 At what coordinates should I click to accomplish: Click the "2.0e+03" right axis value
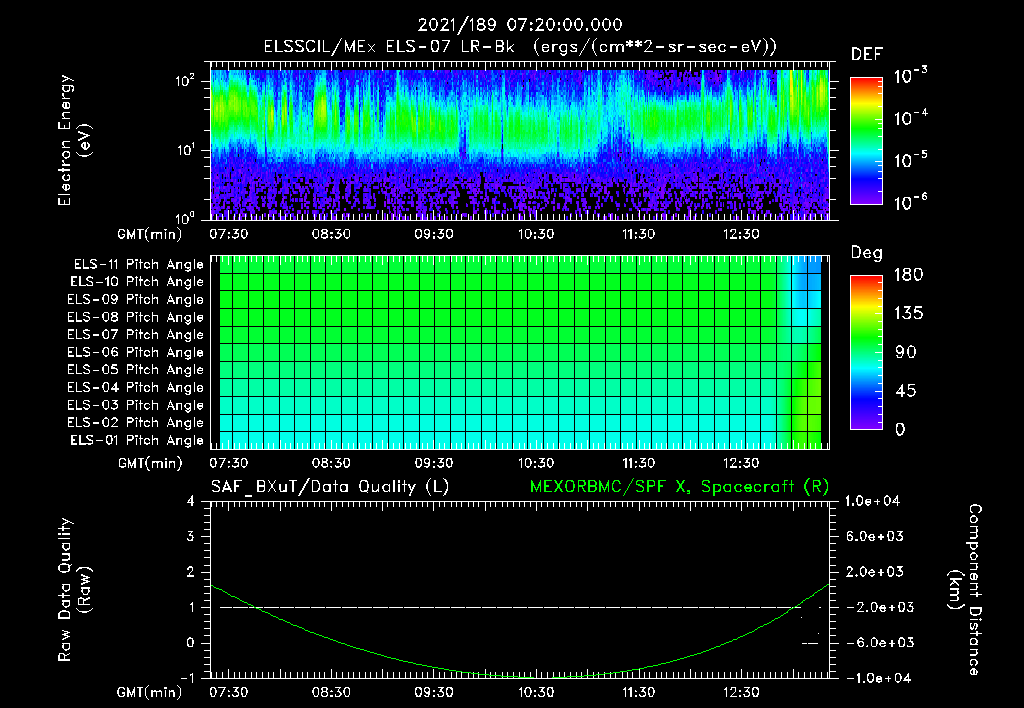[x=875, y=572]
